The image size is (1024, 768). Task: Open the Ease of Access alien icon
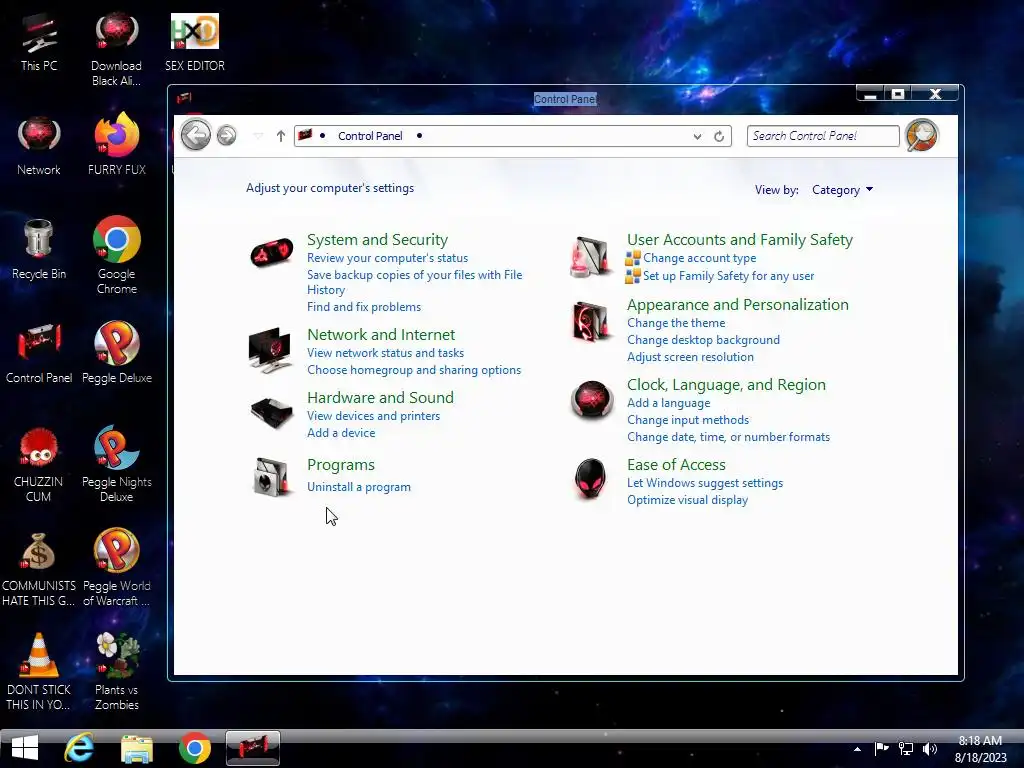(590, 479)
